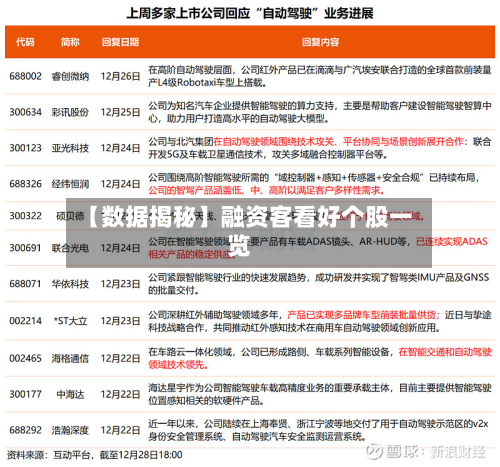Select stock code 300322

tap(26, 216)
